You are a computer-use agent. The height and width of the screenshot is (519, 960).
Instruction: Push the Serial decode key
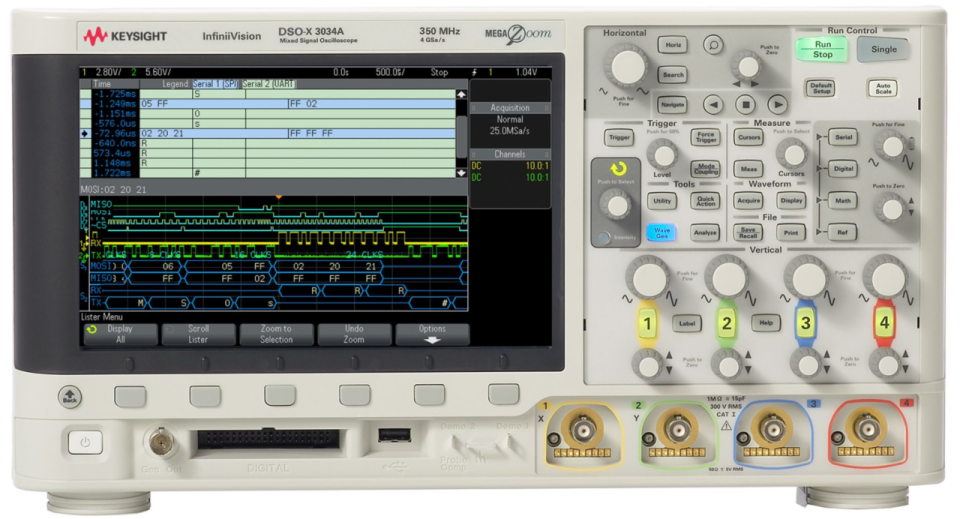pyautogui.click(x=843, y=137)
